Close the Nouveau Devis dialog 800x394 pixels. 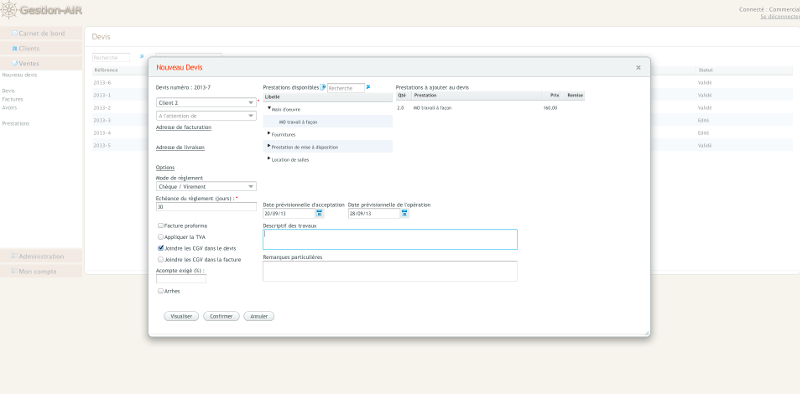click(x=638, y=67)
